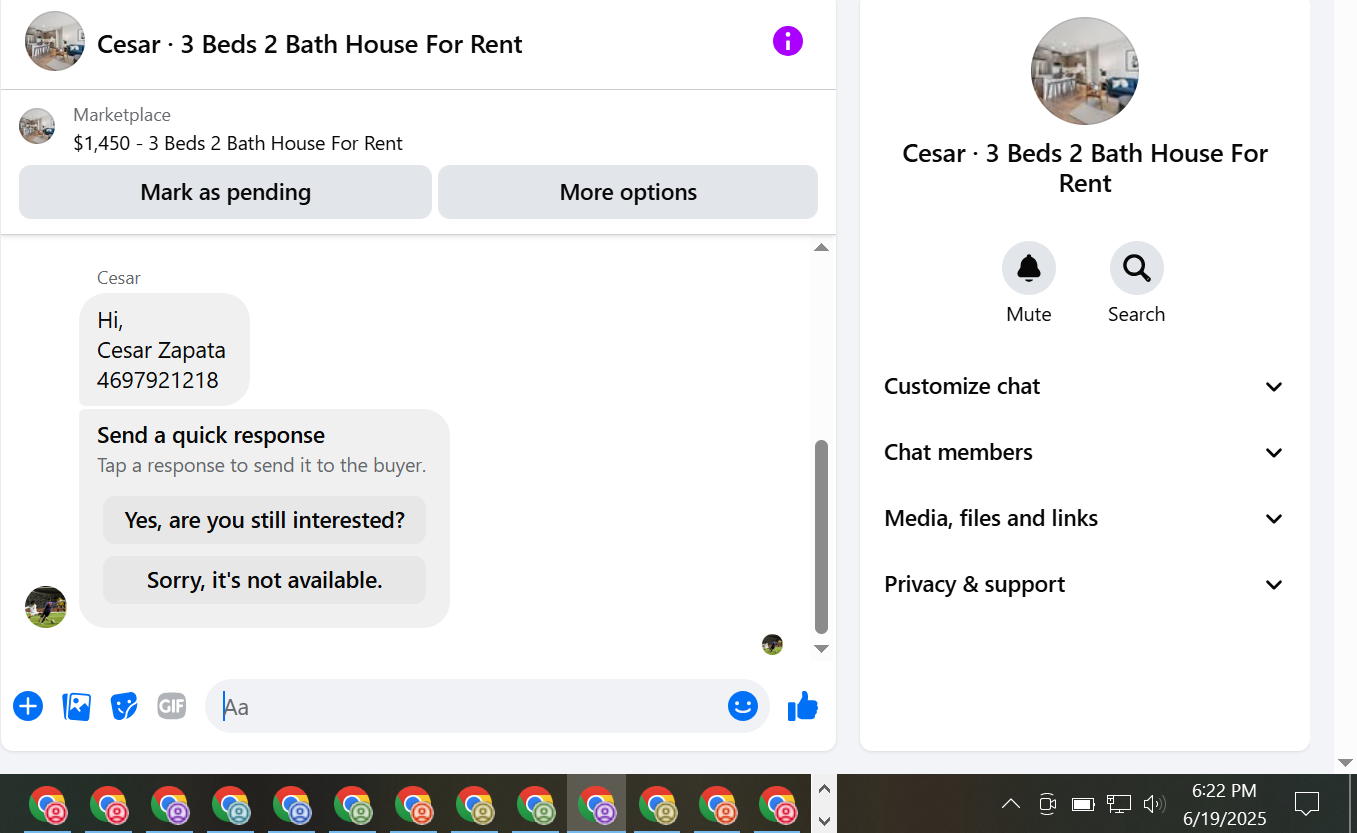Open more actions with the blue plus icon
Image resolution: width=1357 pixels, height=833 pixels.
pos(28,706)
